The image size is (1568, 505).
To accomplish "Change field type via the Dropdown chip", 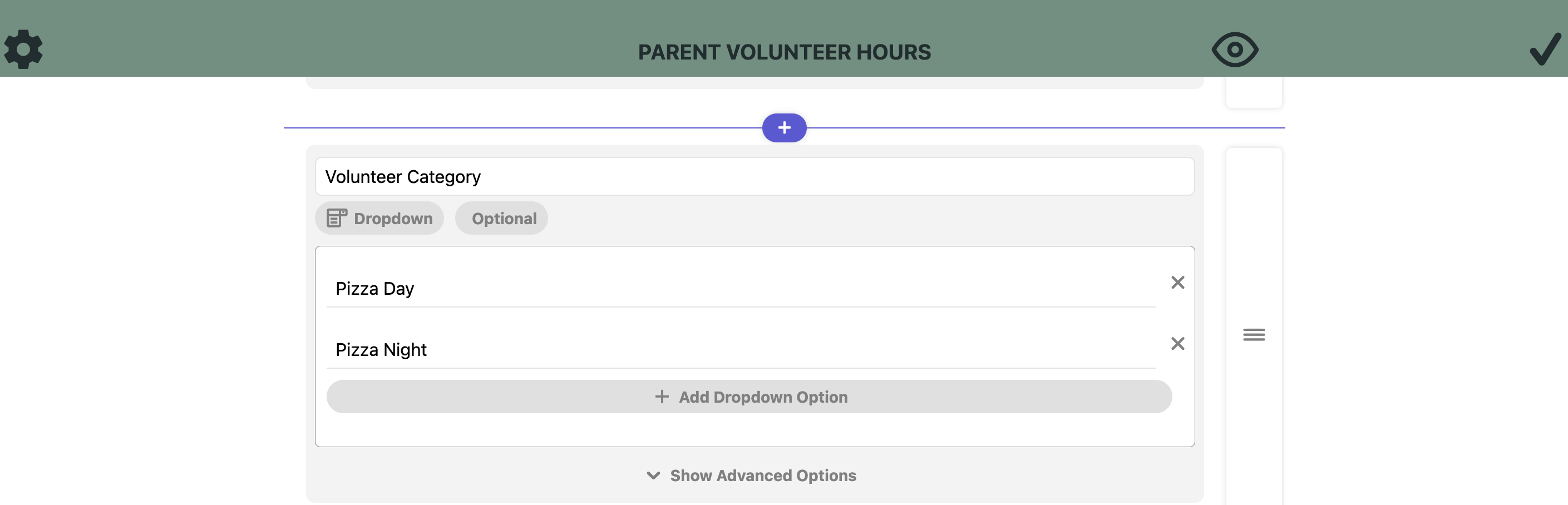I will 379,219.
